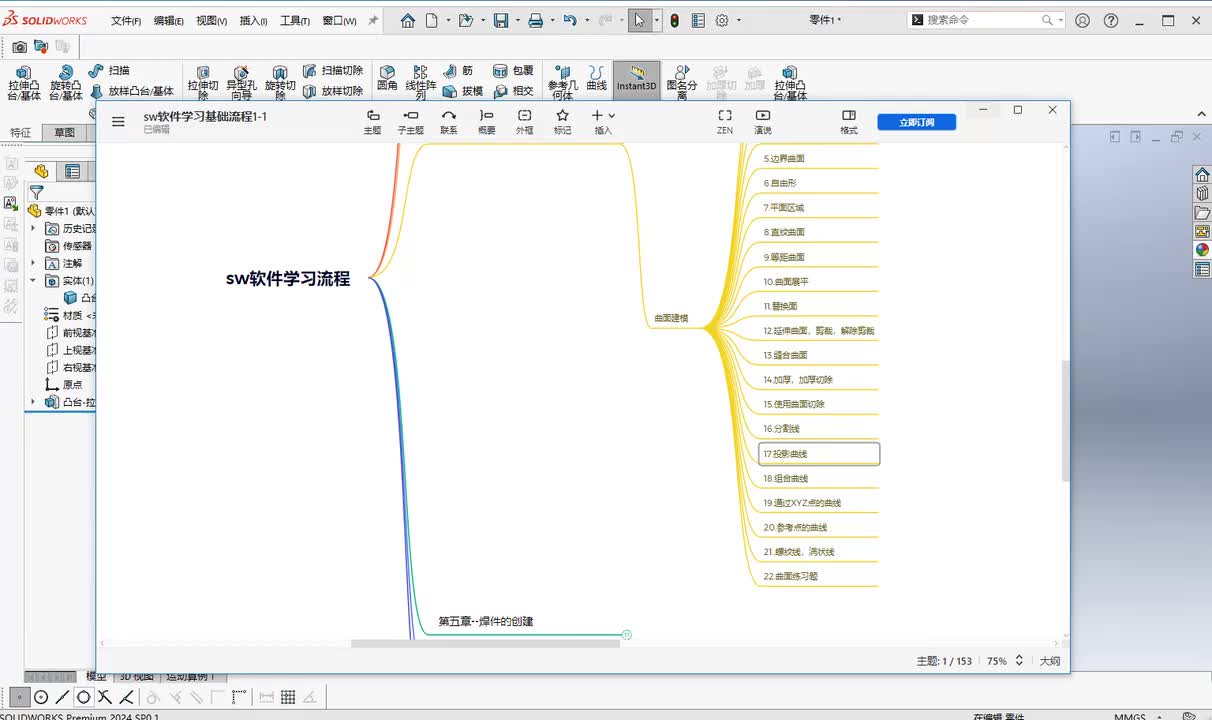
Task: Click the 曲线 curves tool
Action: click(597, 78)
